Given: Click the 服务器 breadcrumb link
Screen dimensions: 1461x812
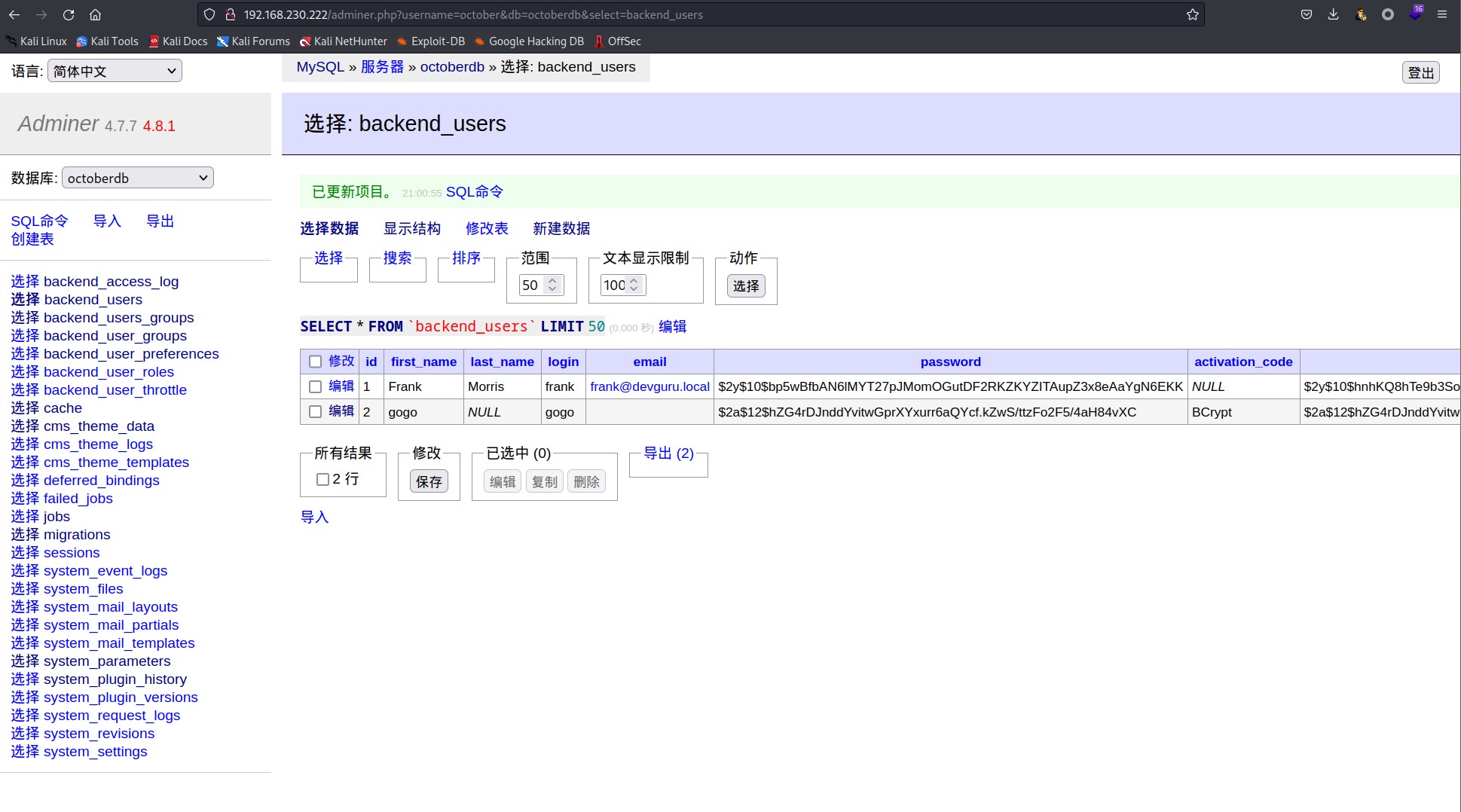Looking at the screenshot, I should tap(382, 67).
